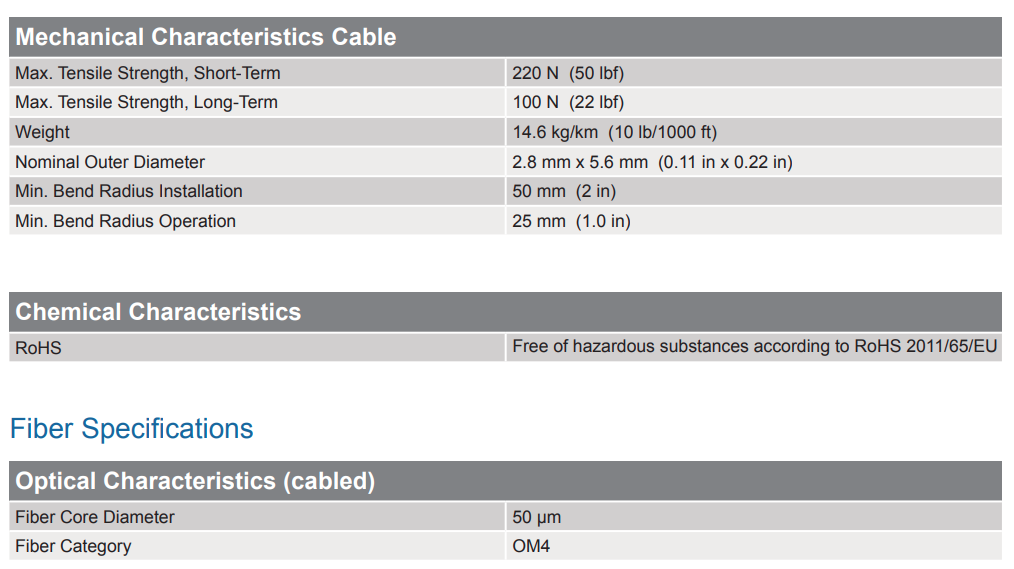Click the Optical Characteristics (cabled) header

click(x=195, y=481)
